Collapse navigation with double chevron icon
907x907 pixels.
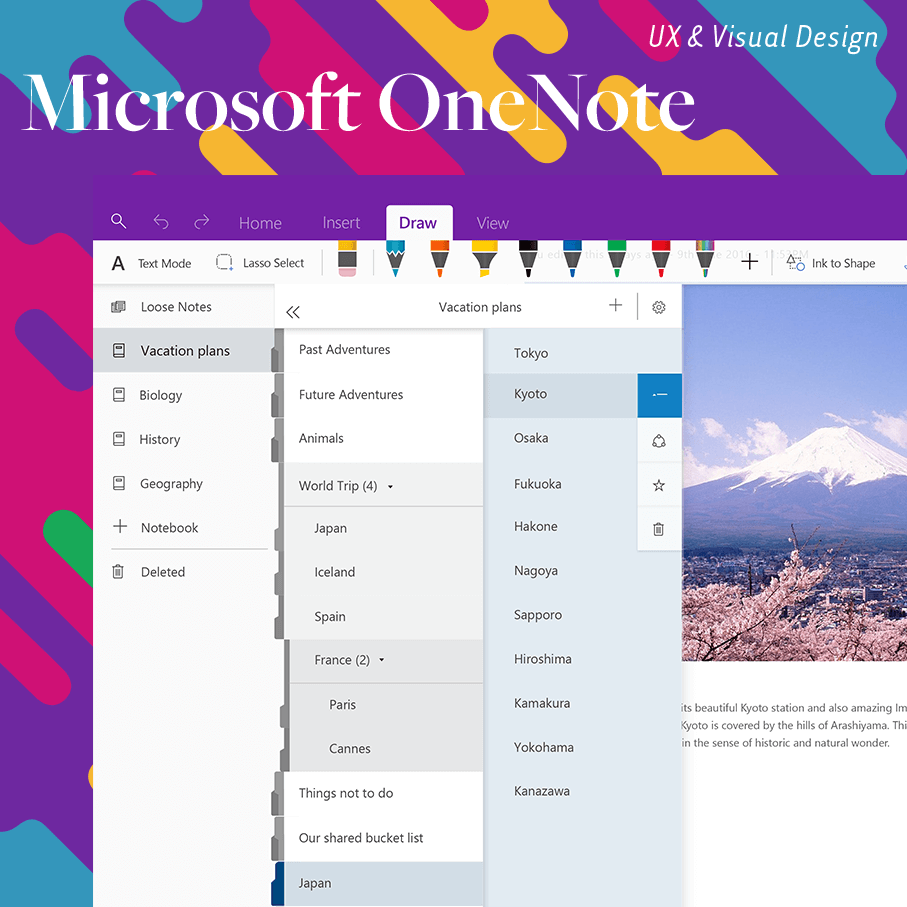click(293, 312)
